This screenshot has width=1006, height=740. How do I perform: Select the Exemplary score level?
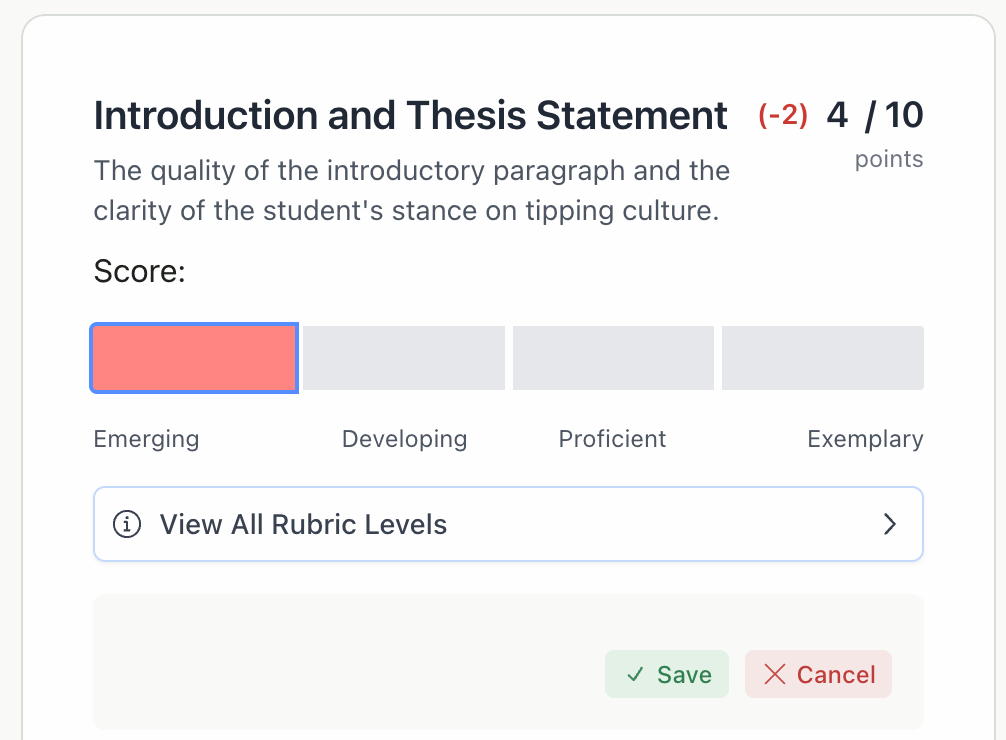click(x=822, y=357)
